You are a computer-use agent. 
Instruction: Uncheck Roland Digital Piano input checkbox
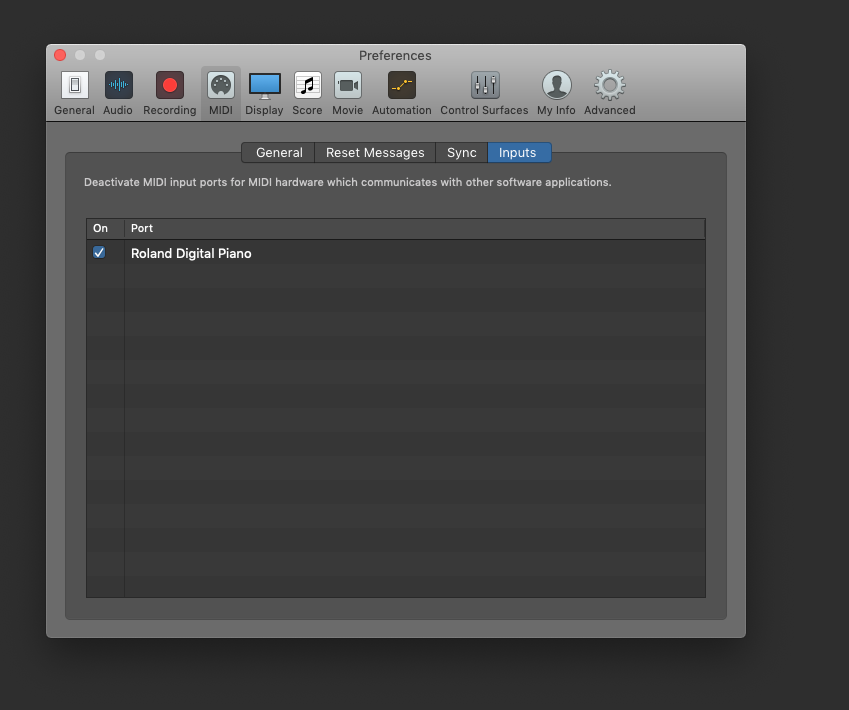point(99,252)
